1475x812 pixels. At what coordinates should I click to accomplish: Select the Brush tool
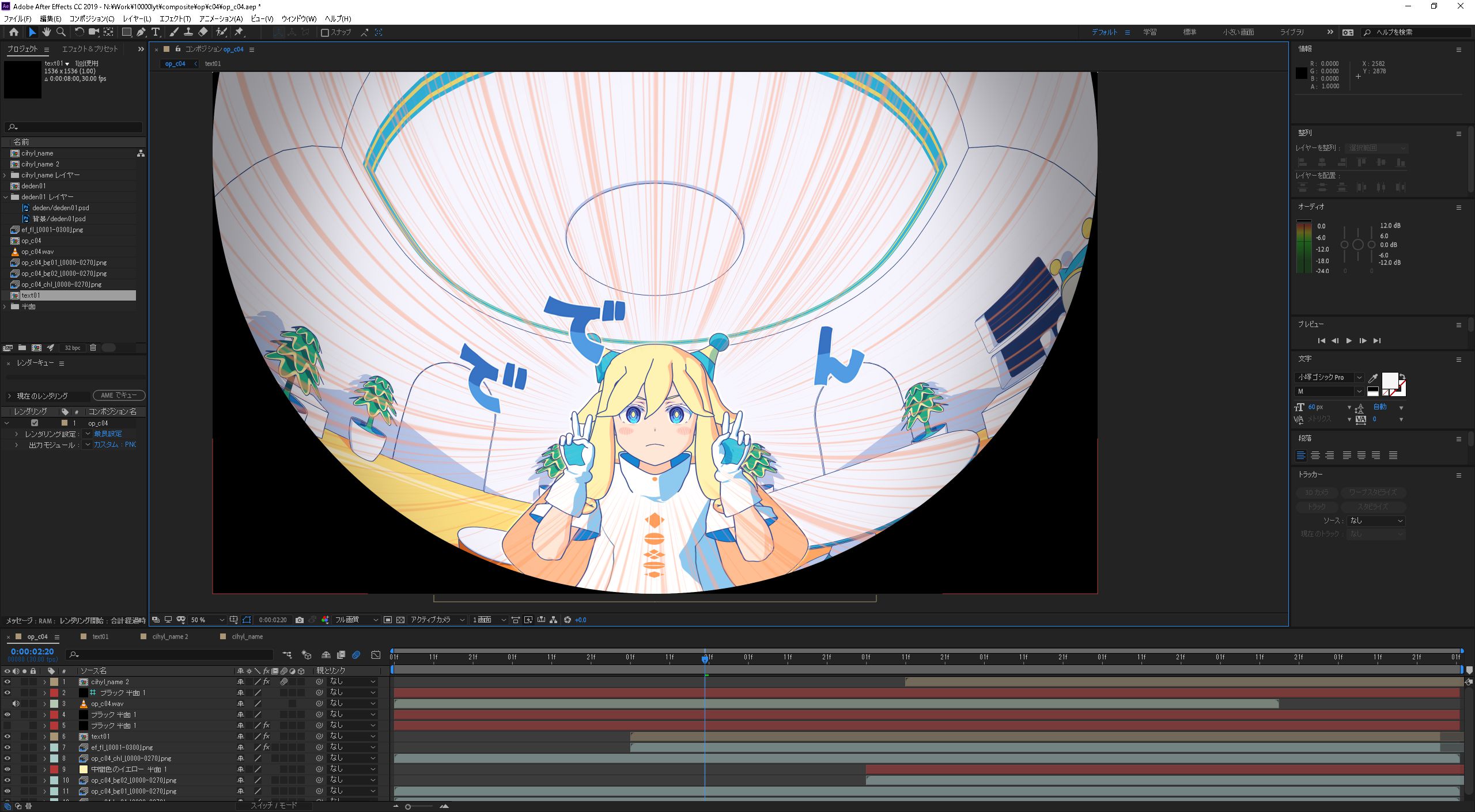(174, 32)
